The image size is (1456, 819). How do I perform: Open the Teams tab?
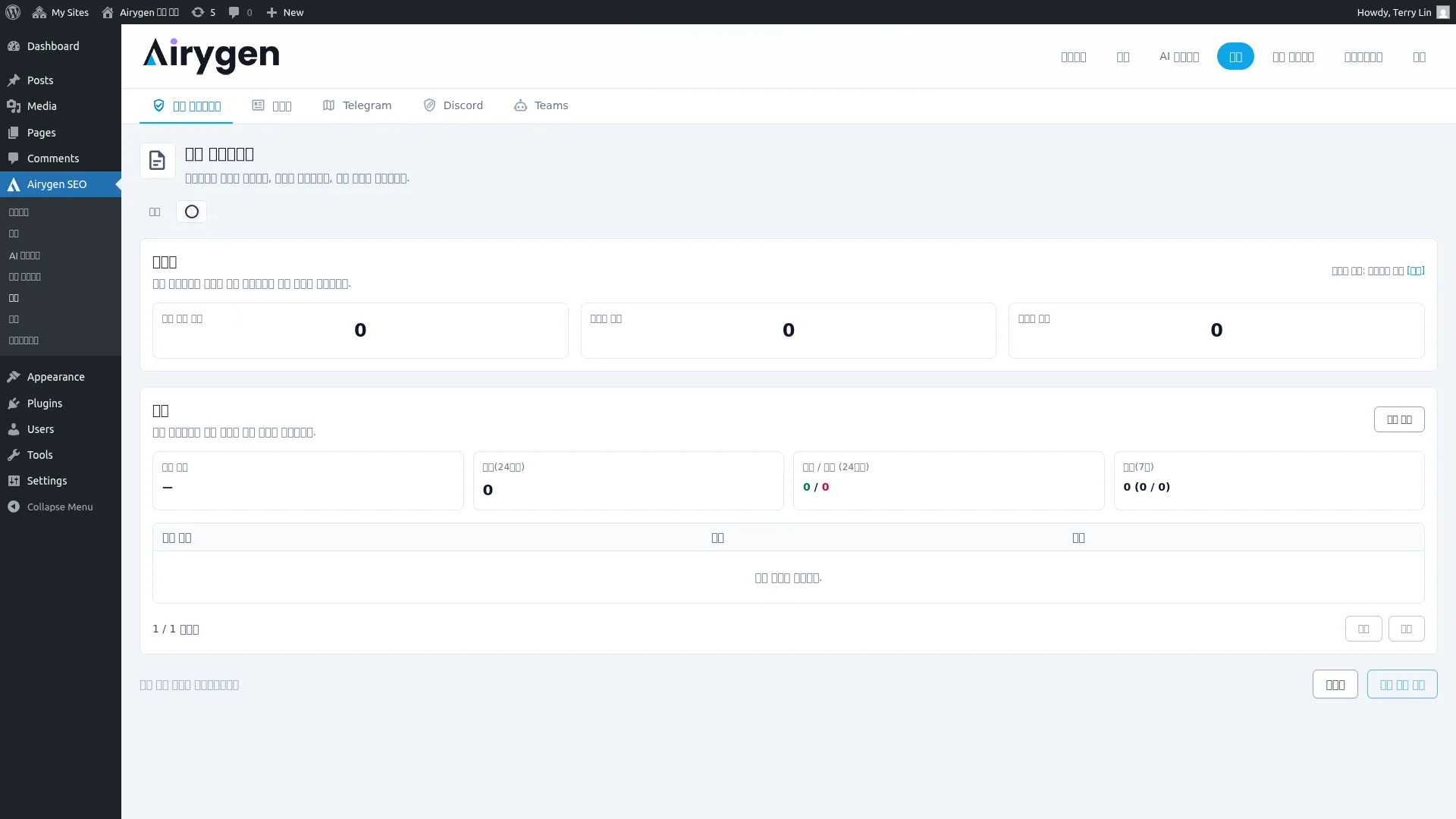[541, 105]
